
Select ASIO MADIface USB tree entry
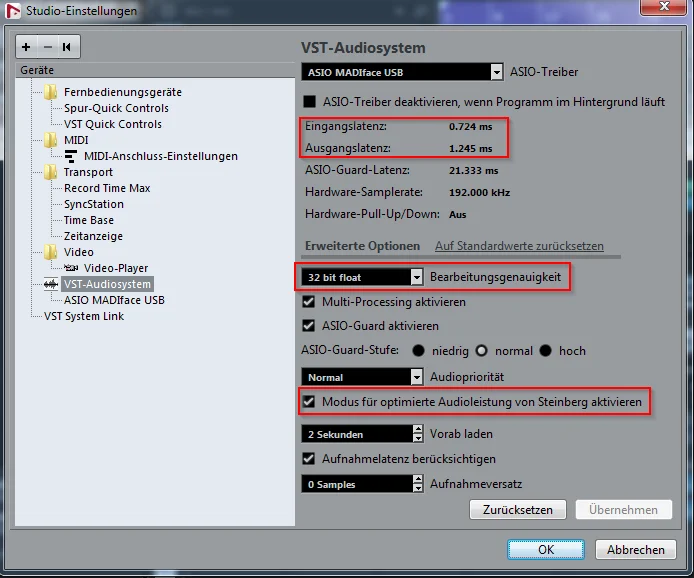click(114, 300)
